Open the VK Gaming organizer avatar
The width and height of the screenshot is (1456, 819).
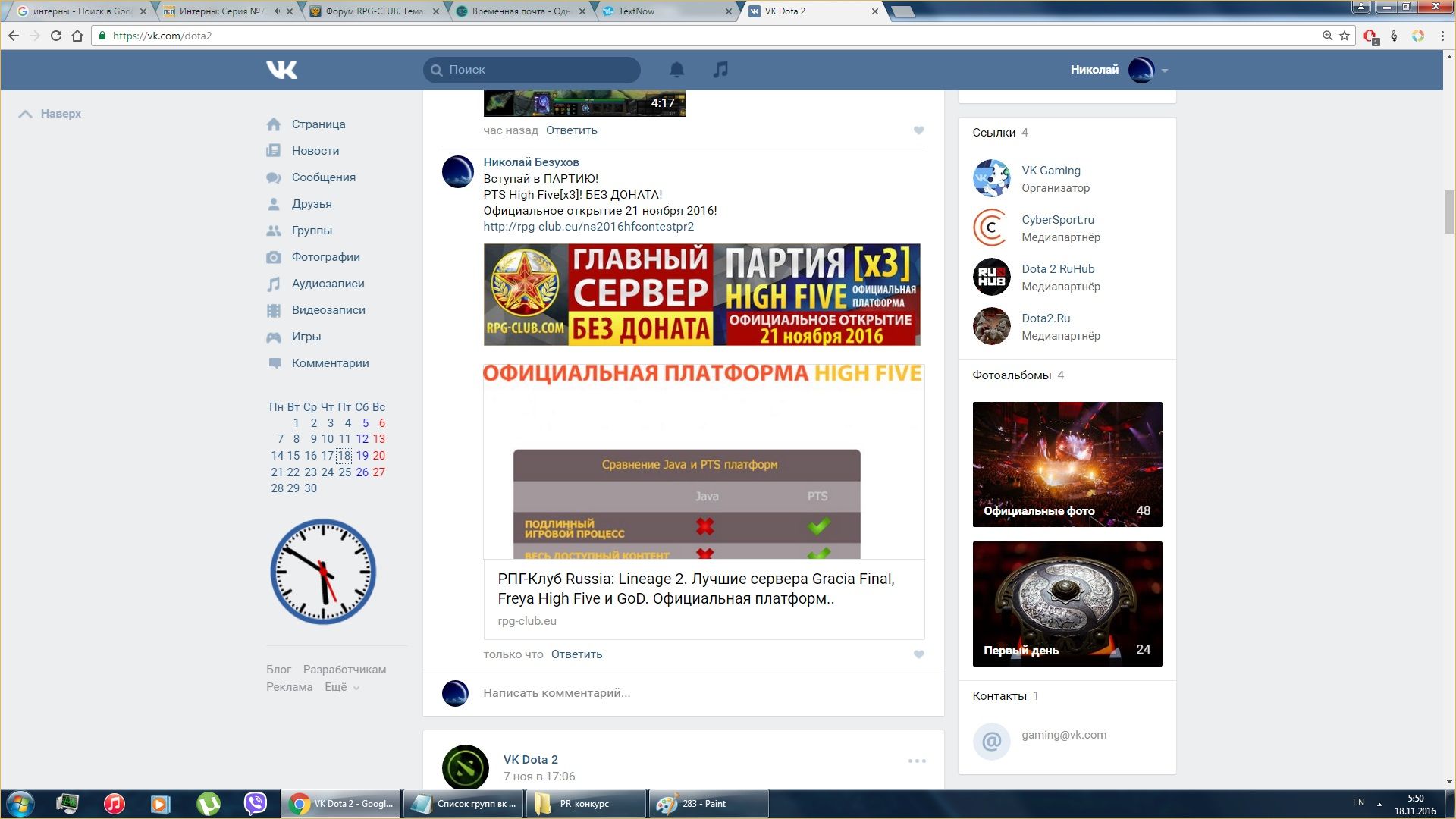pos(991,178)
